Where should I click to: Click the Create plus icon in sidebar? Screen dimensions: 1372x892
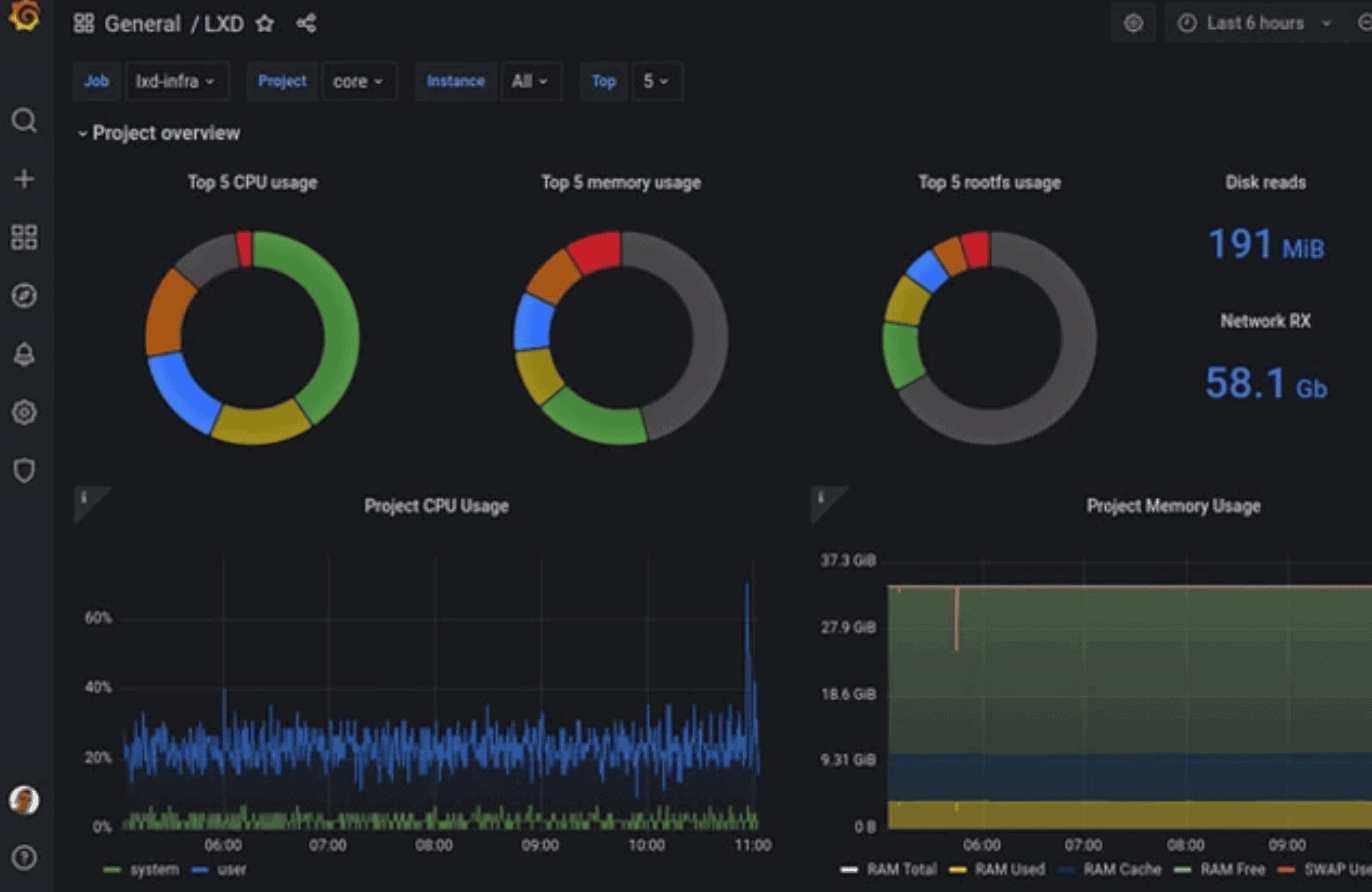pos(24,179)
